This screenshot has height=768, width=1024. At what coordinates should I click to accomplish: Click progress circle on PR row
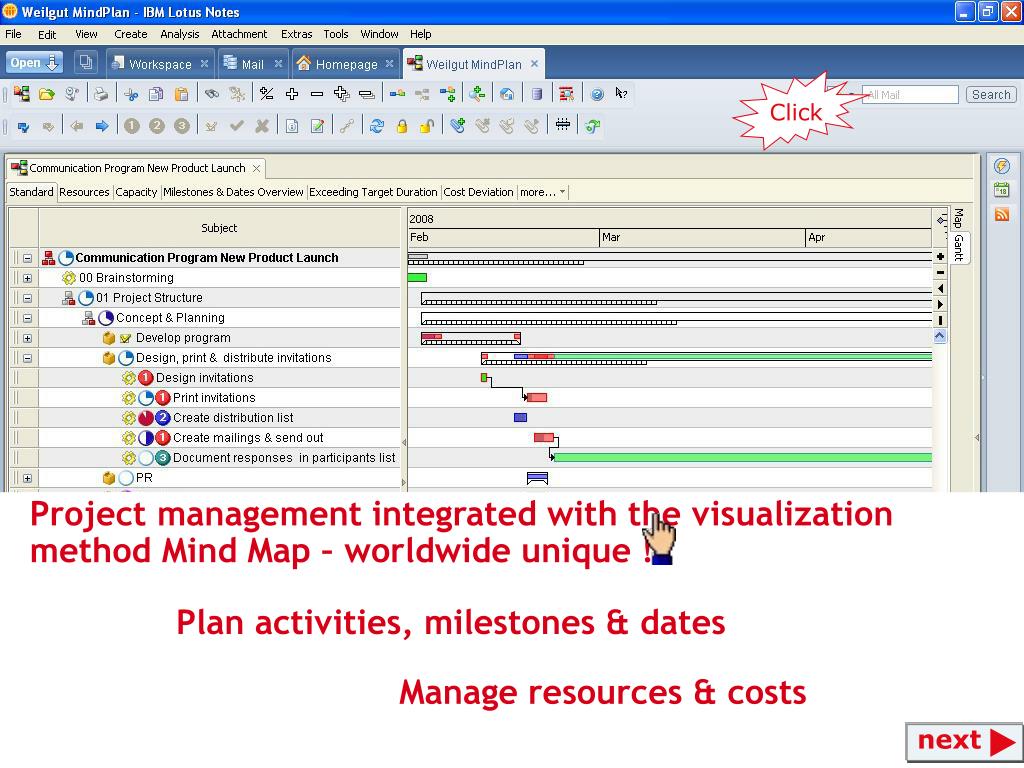[126, 478]
